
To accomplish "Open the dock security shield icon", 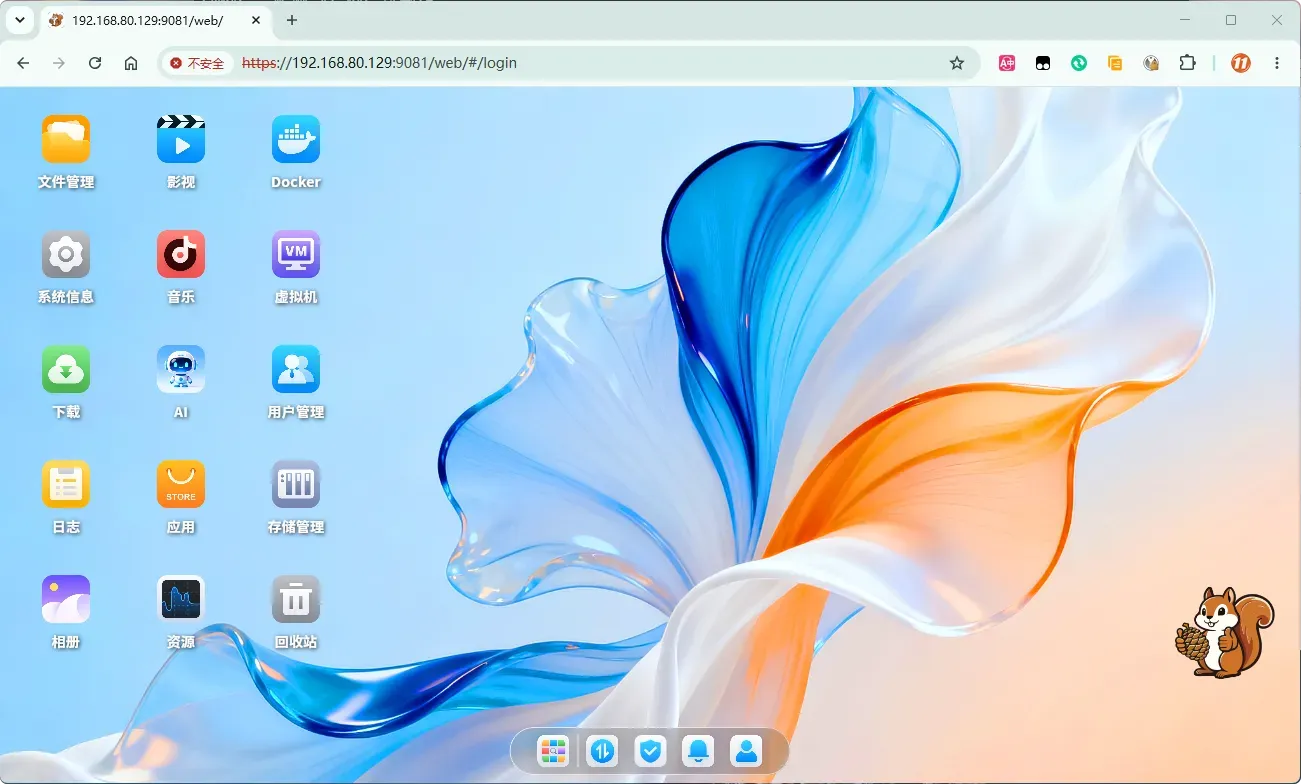I will (x=650, y=750).
